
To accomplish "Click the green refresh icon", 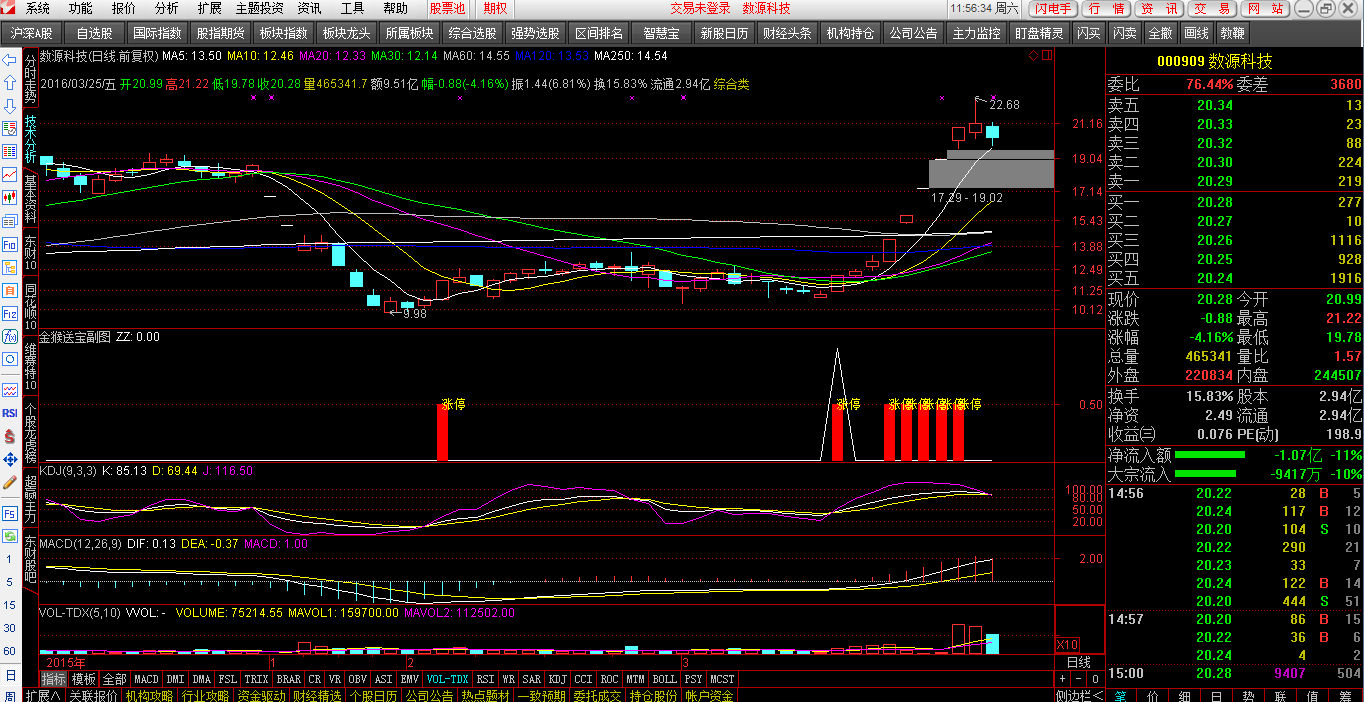I will pyautogui.click(x=10, y=536).
